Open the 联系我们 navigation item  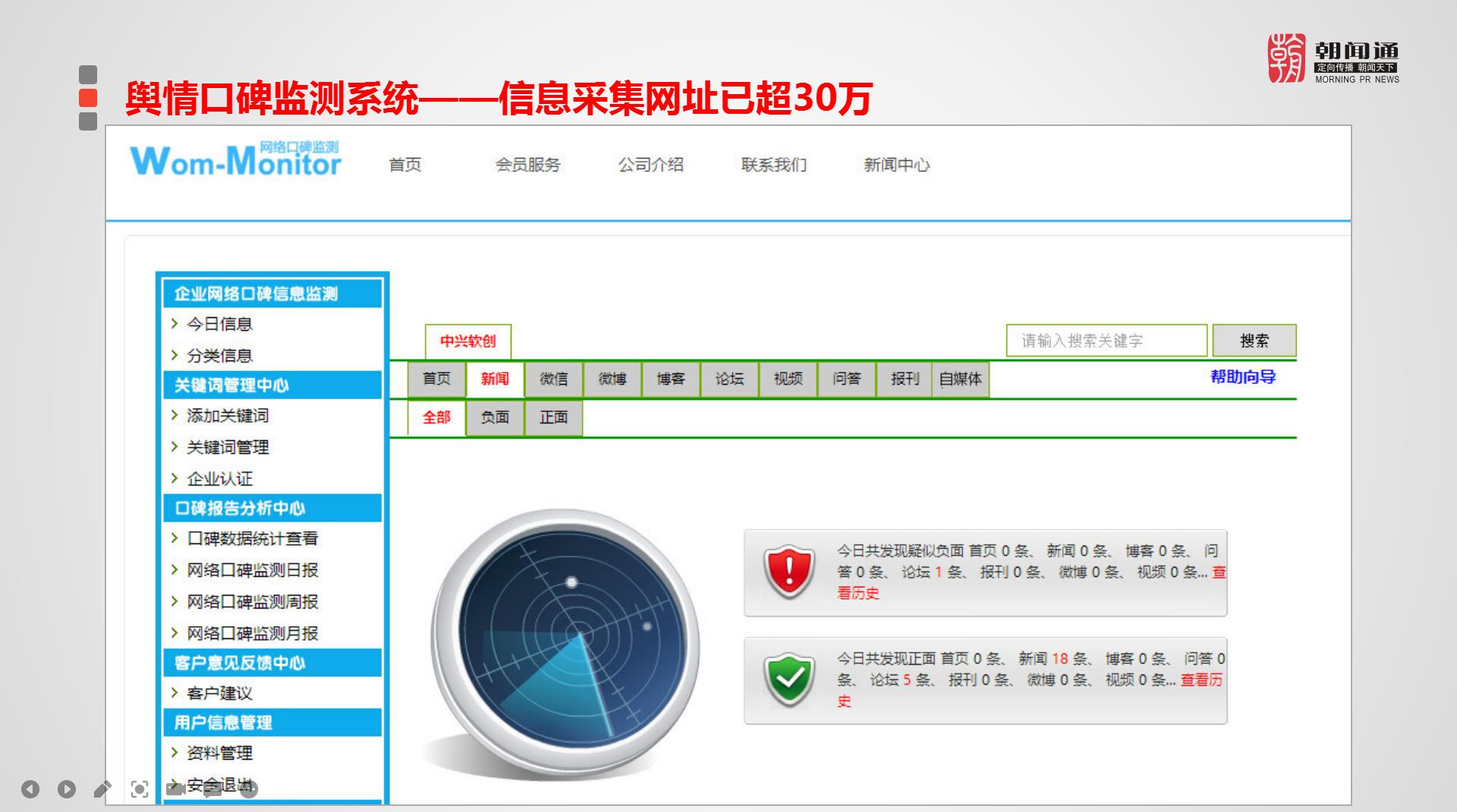[x=774, y=165]
